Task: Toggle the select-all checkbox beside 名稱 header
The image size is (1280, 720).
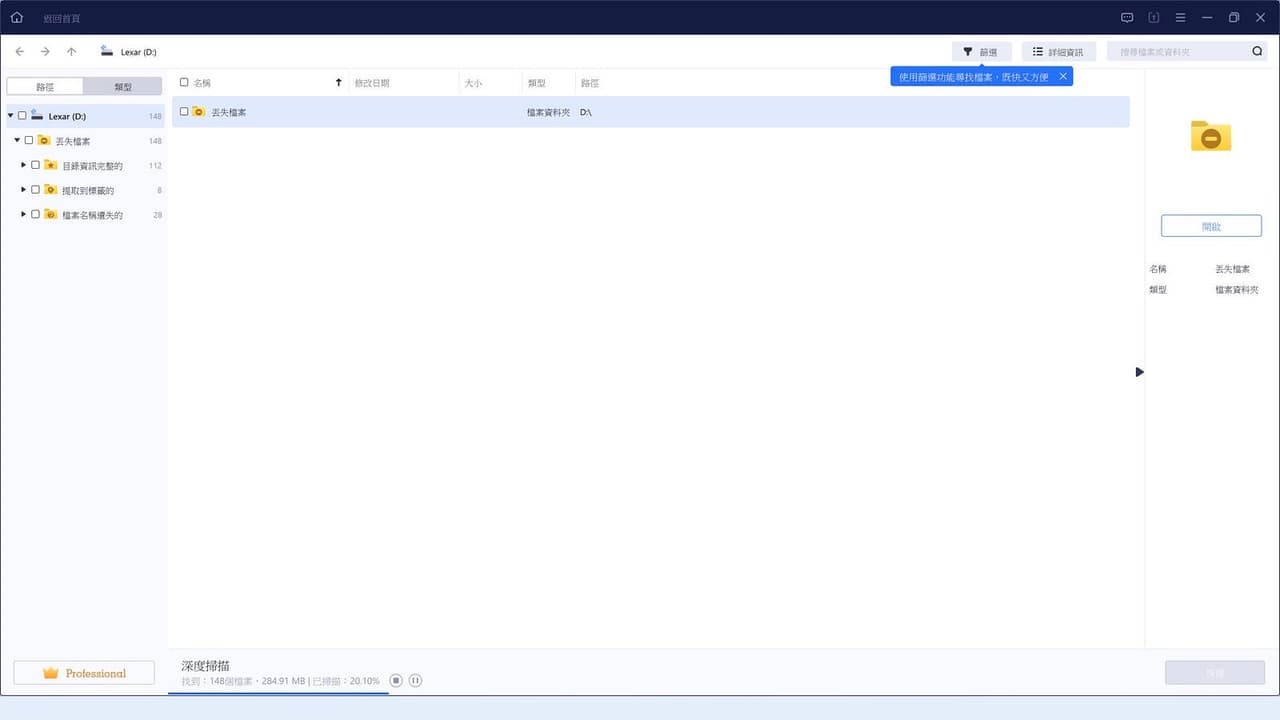Action: [184, 83]
